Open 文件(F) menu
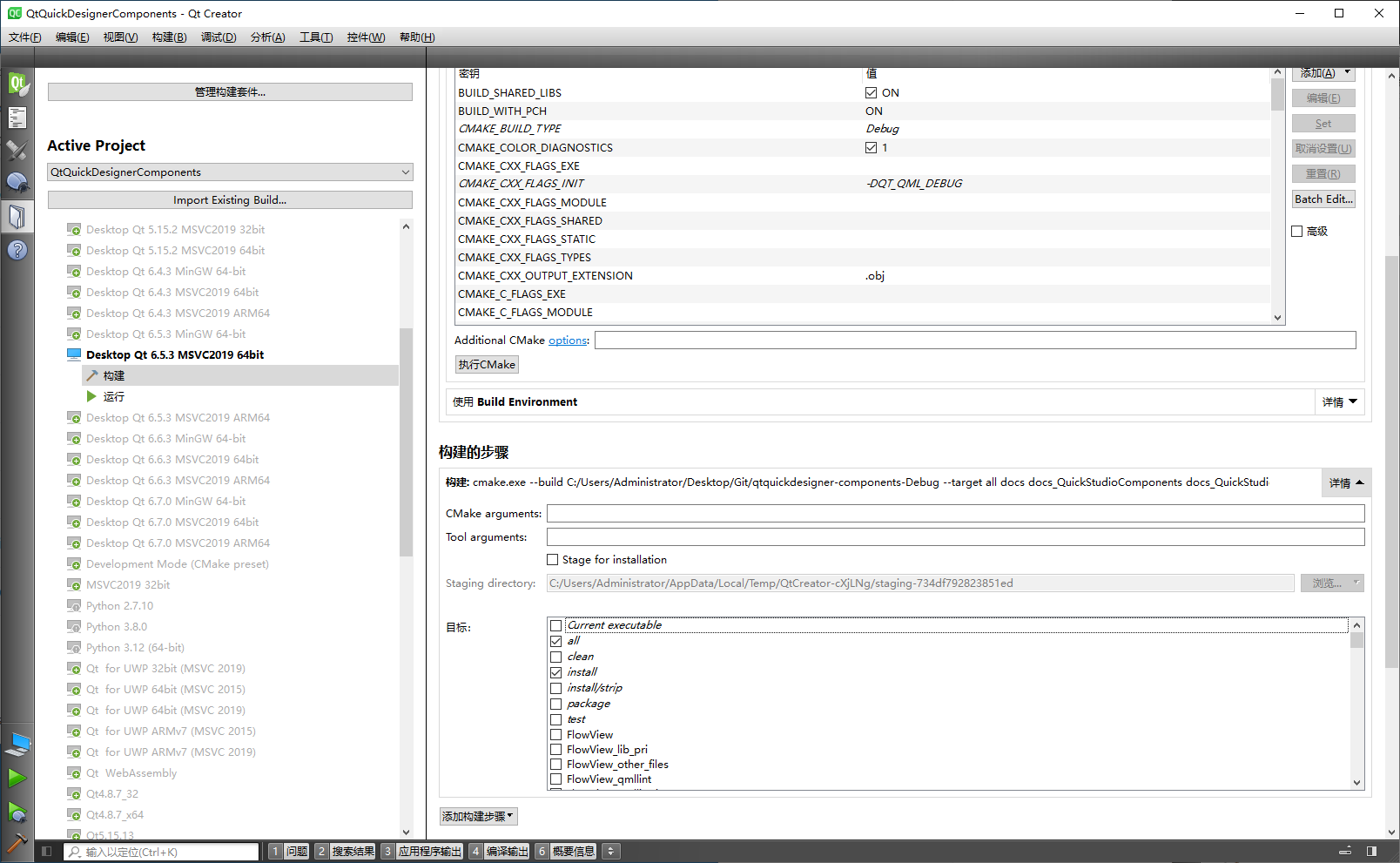The height and width of the screenshot is (863, 1400). click(24, 37)
